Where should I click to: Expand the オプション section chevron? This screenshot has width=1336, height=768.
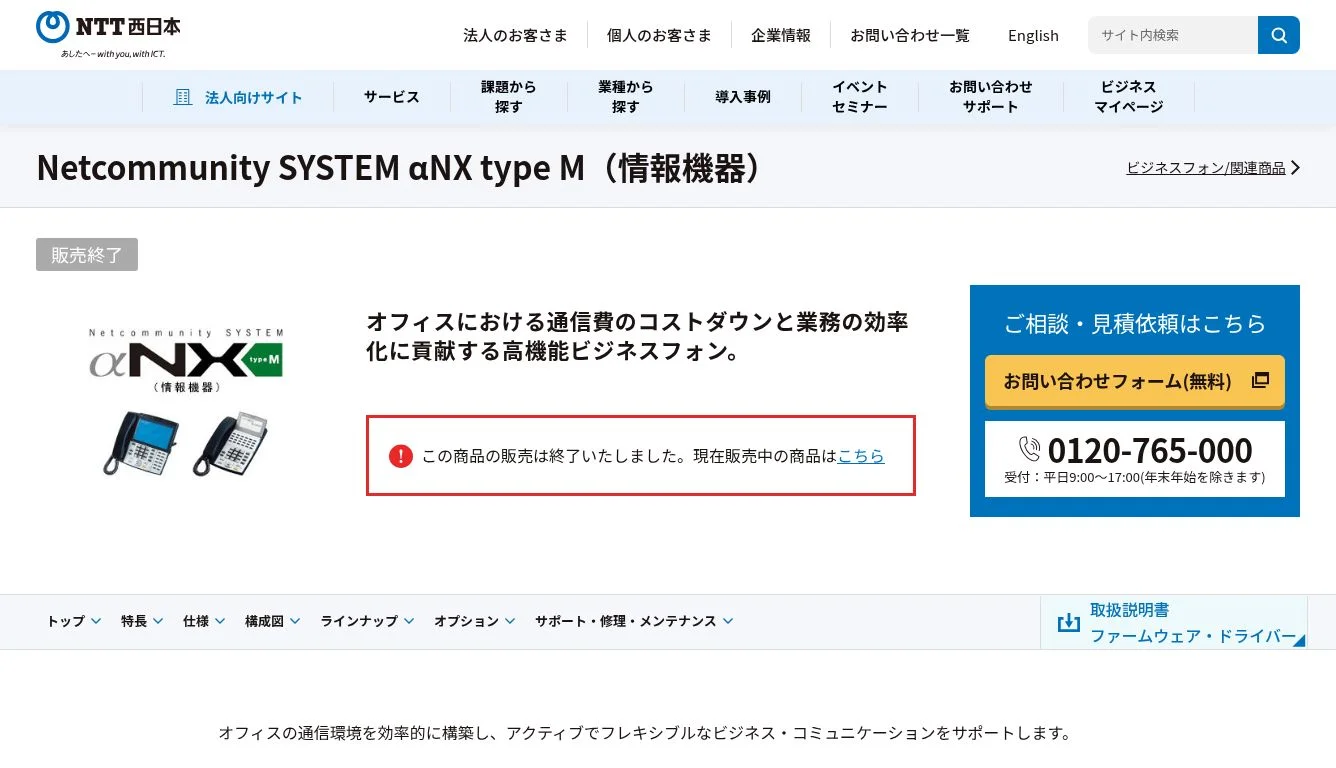(510, 621)
